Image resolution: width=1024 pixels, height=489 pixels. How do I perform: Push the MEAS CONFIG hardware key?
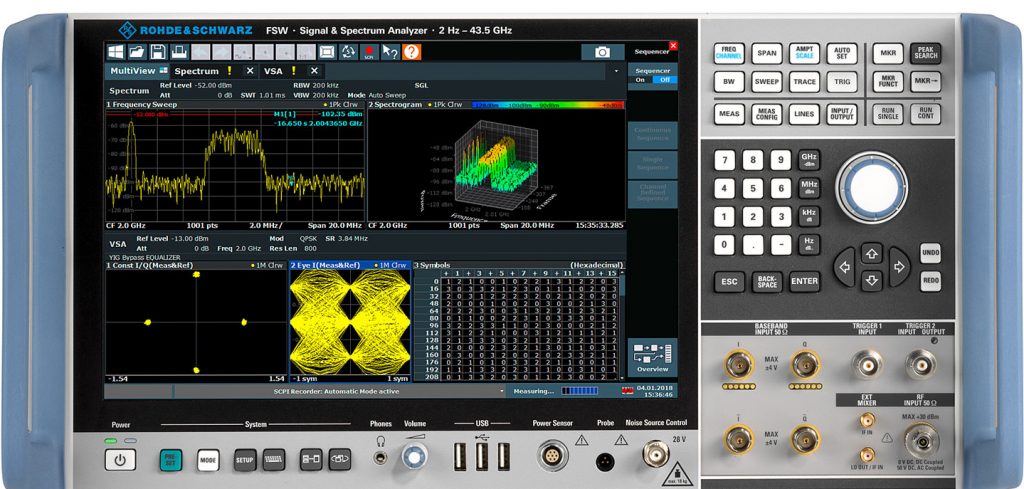tap(767, 114)
